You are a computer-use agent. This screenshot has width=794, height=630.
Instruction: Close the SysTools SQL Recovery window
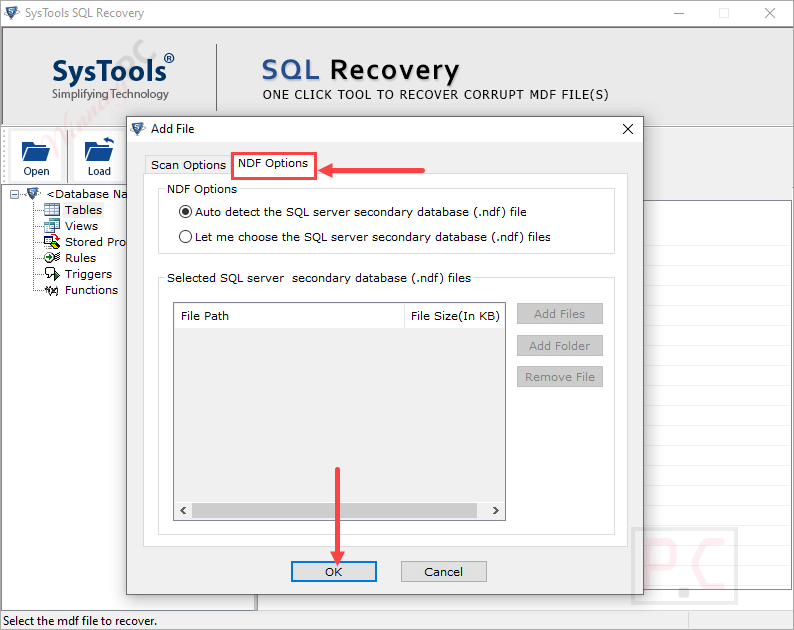coord(770,13)
